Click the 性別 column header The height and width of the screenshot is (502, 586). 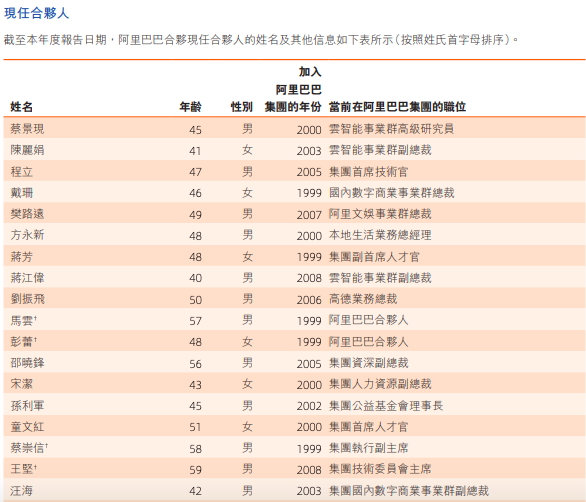pyautogui.click(x=241, y=107)
